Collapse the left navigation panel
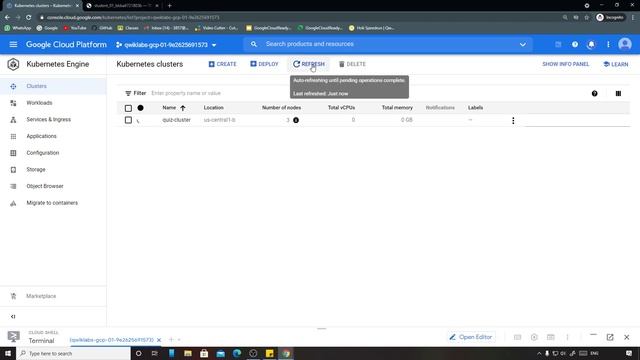This screenshot has height=360, width=640. [13, 316]
